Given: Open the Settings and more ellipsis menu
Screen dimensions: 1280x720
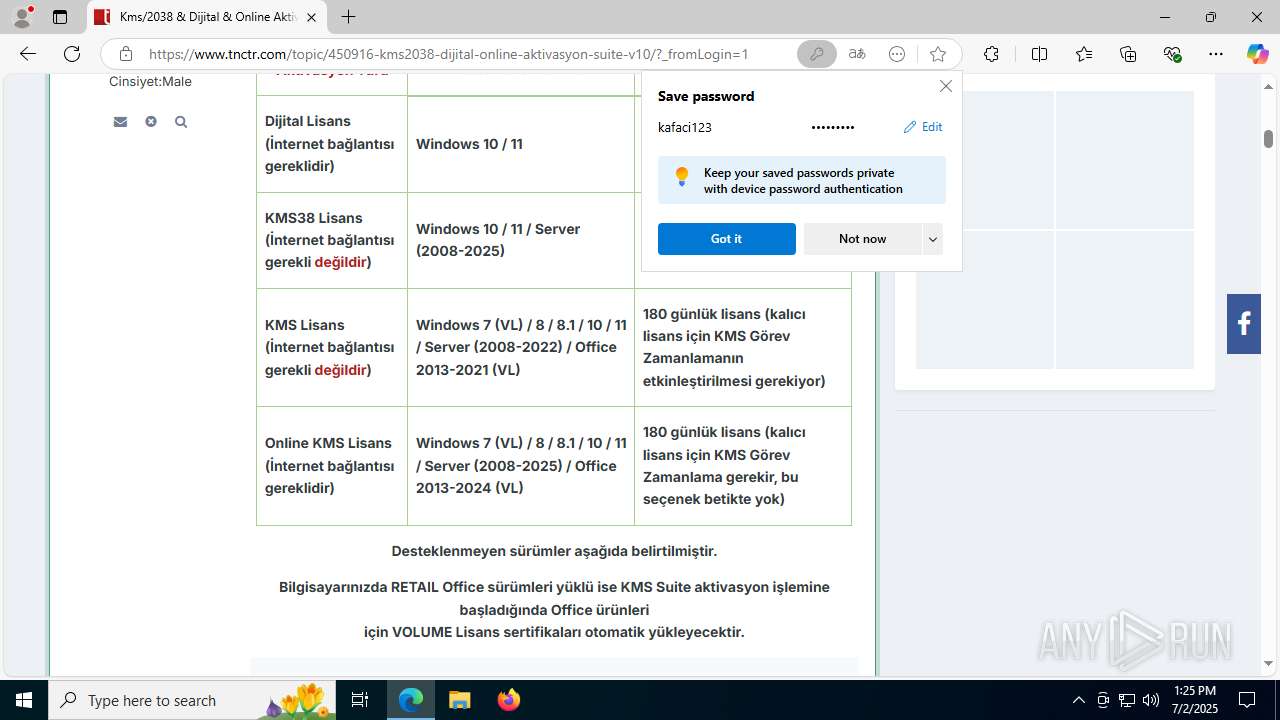Looking at the screenshot, I should point(1216,54).
